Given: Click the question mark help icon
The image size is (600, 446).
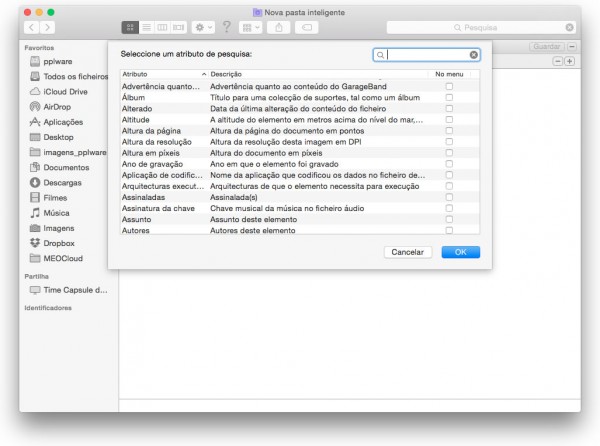Looking at the screenshot, I should click(227, 27).
